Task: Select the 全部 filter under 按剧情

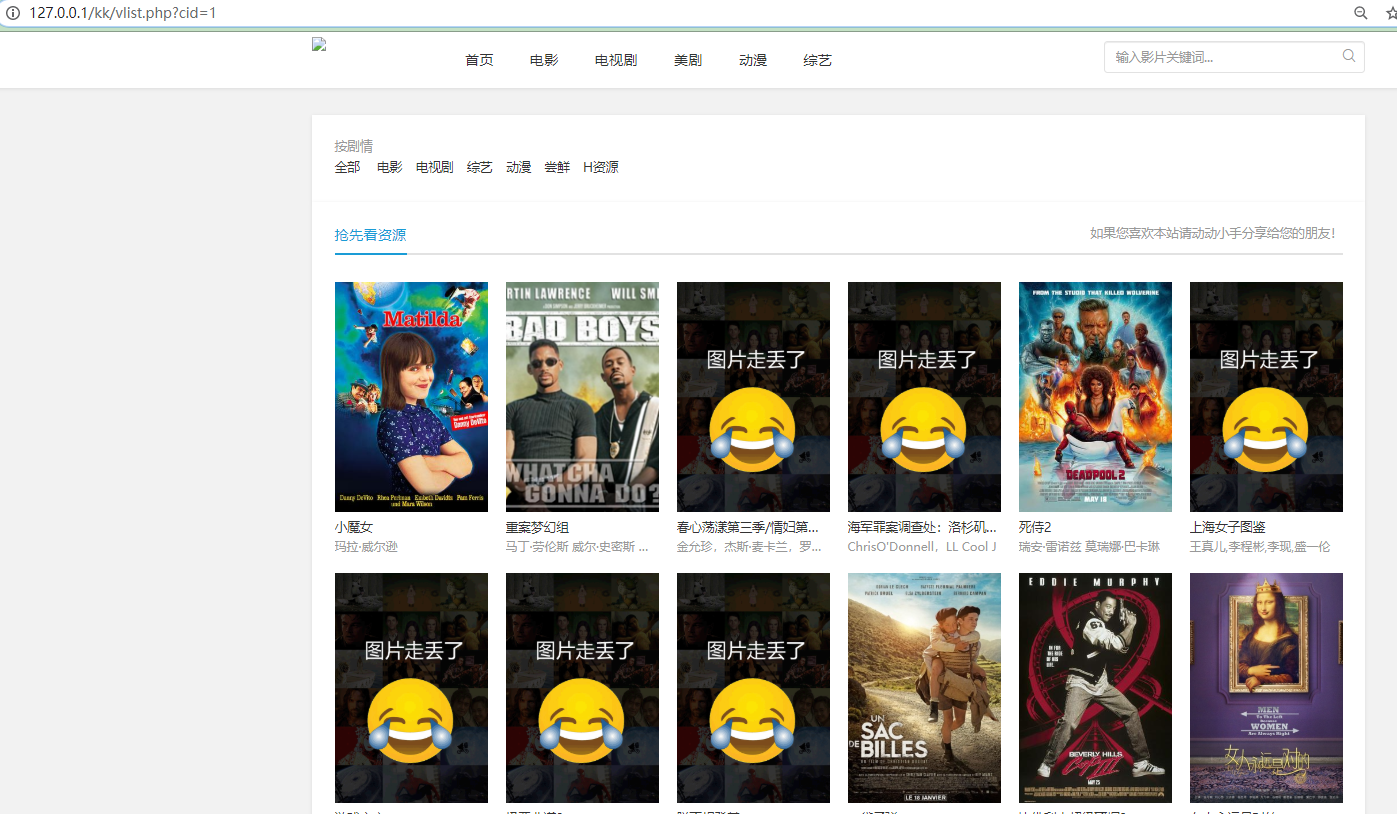Action: [x=347, y=167]
